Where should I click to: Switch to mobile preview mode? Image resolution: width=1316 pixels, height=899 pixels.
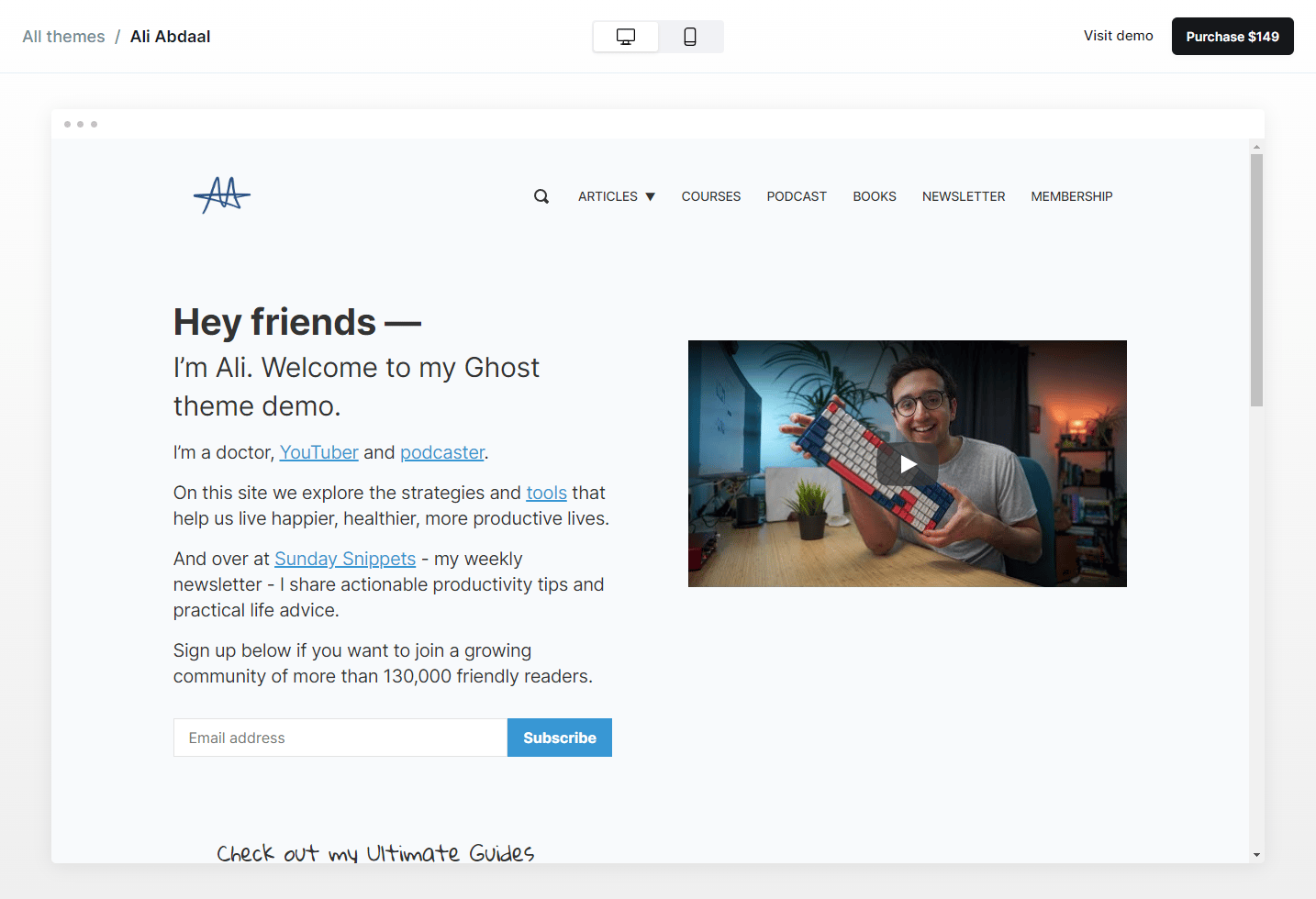pos(690,37)
